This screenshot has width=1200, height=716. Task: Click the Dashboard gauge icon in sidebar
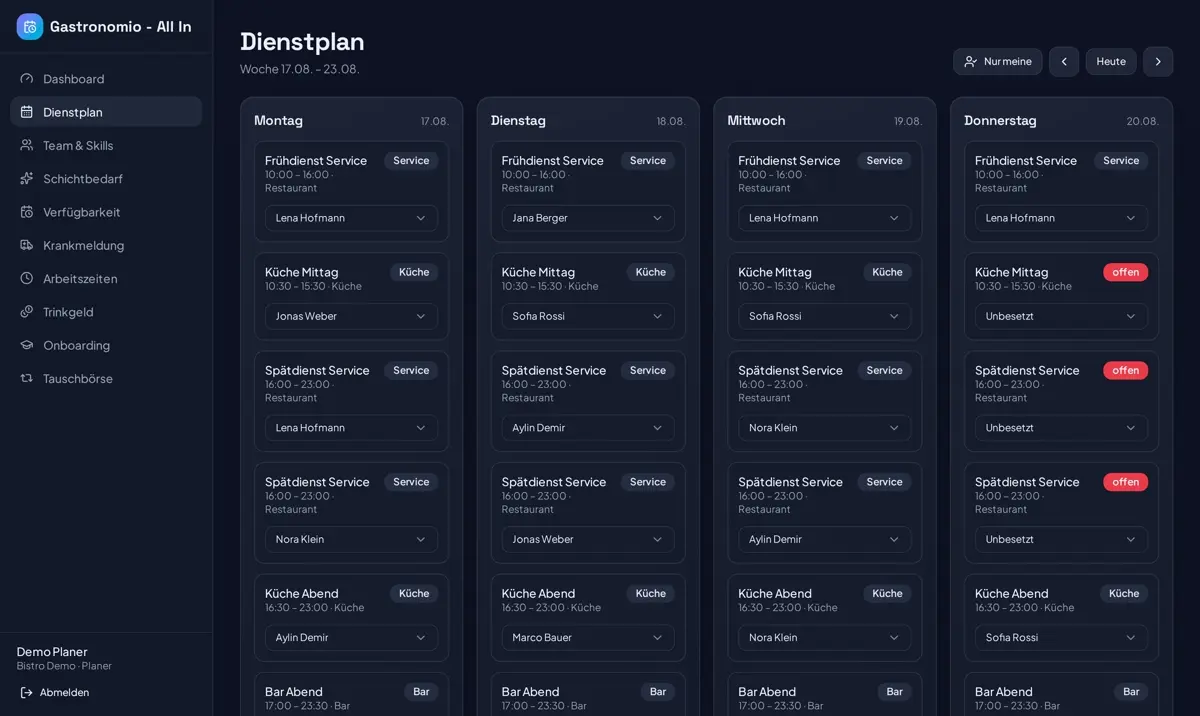(27, 79)
